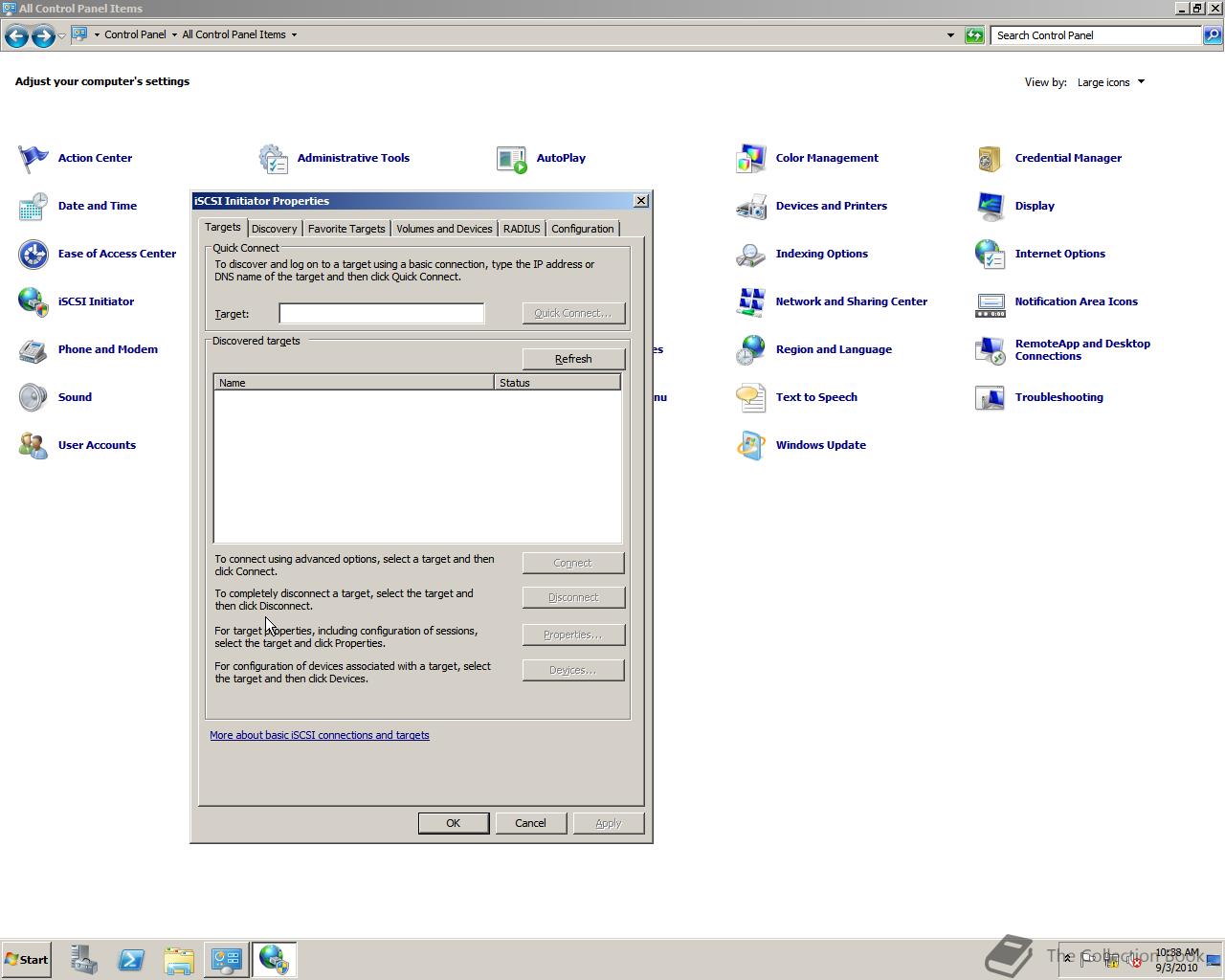Click the Forward arrow in Control Panel
Viewport: 1225px width, 980px height.
coord(43,35)
